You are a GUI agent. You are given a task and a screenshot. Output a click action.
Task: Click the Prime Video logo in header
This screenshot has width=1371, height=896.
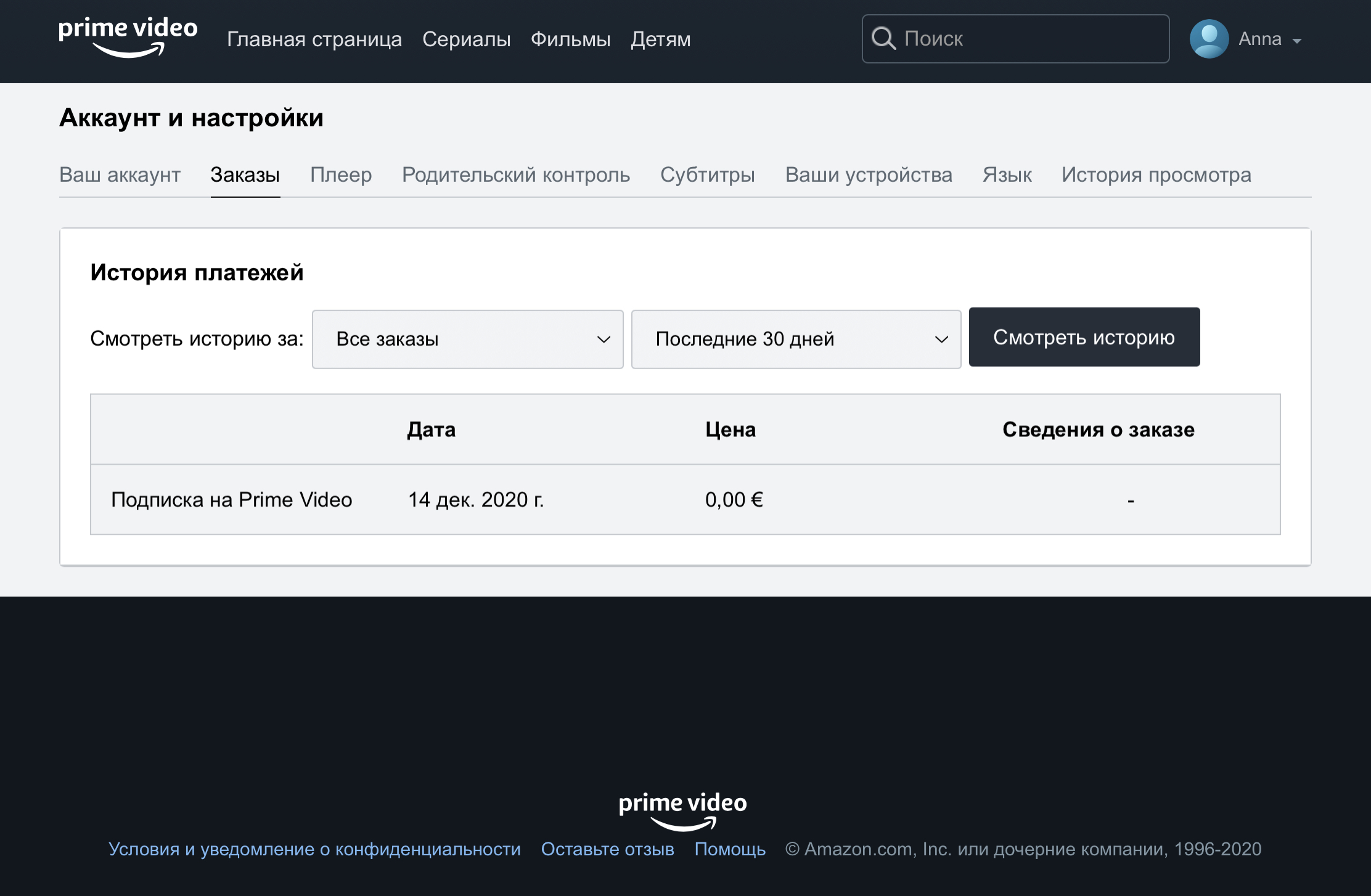[x=128, y=37]
